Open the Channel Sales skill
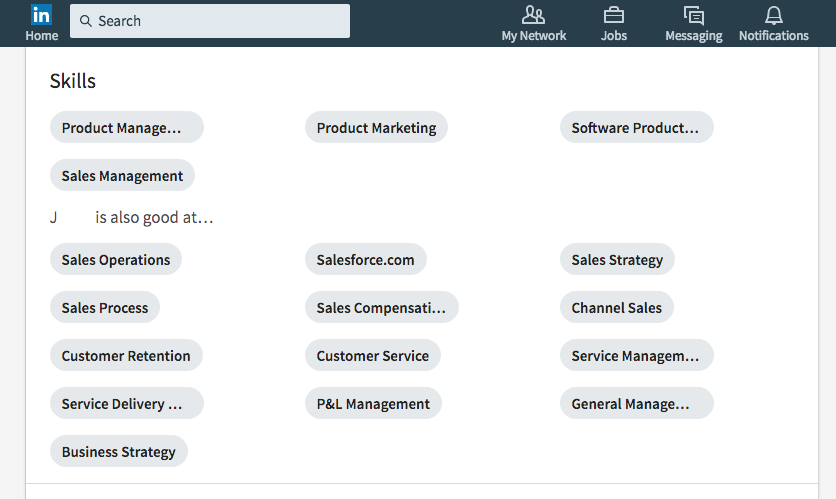The height and width of the screenshot is (499, 836). 617,307
